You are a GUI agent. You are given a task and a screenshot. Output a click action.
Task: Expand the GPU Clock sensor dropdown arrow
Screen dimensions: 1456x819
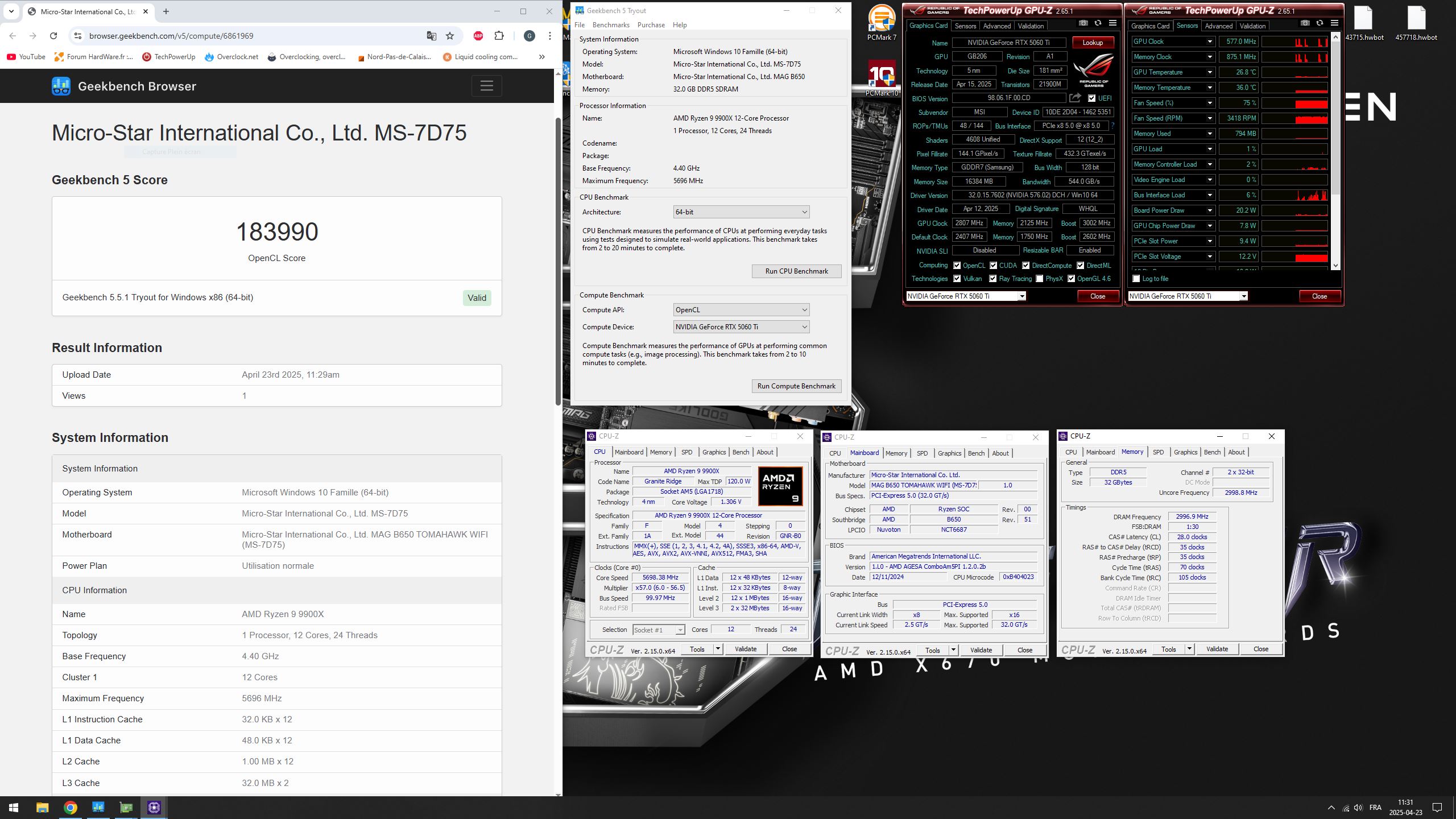(x=1210, y=42)
